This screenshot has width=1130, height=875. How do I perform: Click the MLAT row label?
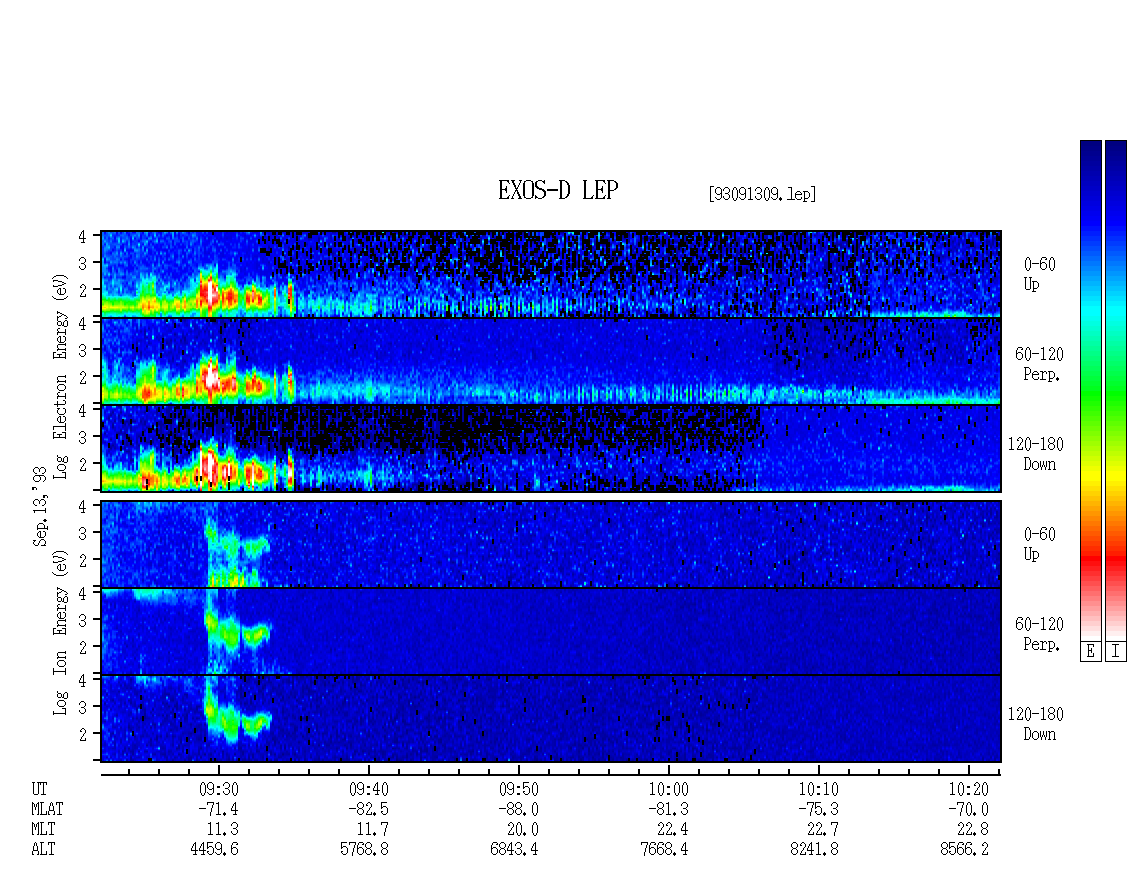click(x=47, y=809)
